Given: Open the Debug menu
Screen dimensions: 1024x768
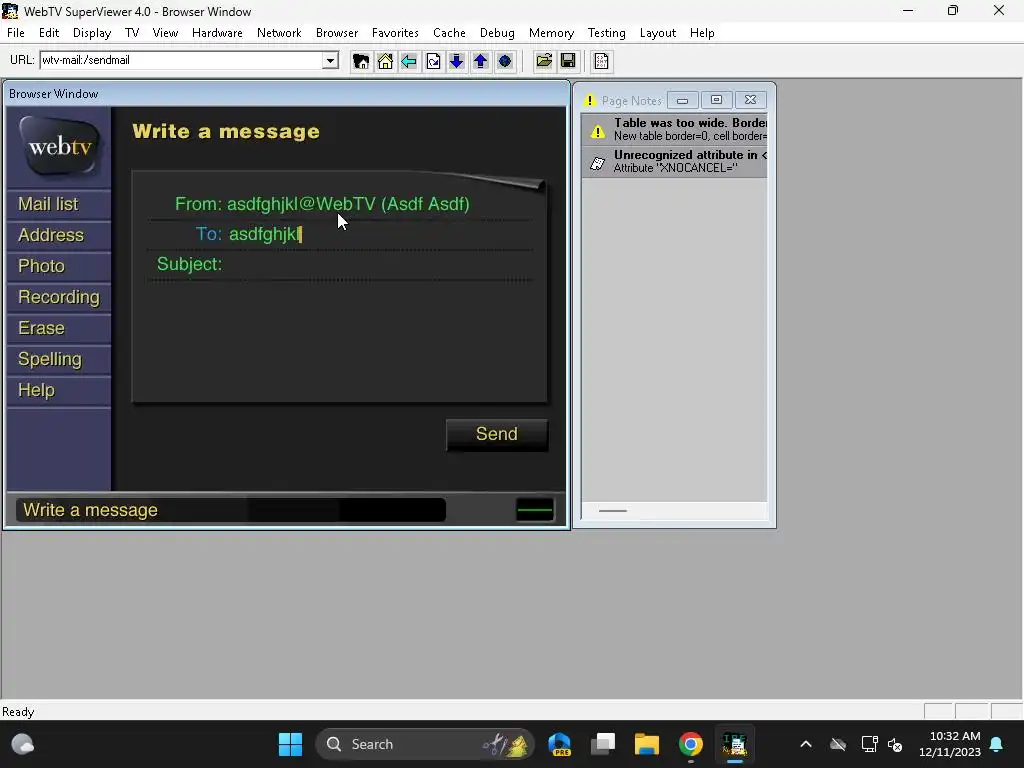Looking at the screenshot, I should coord(497,33).
